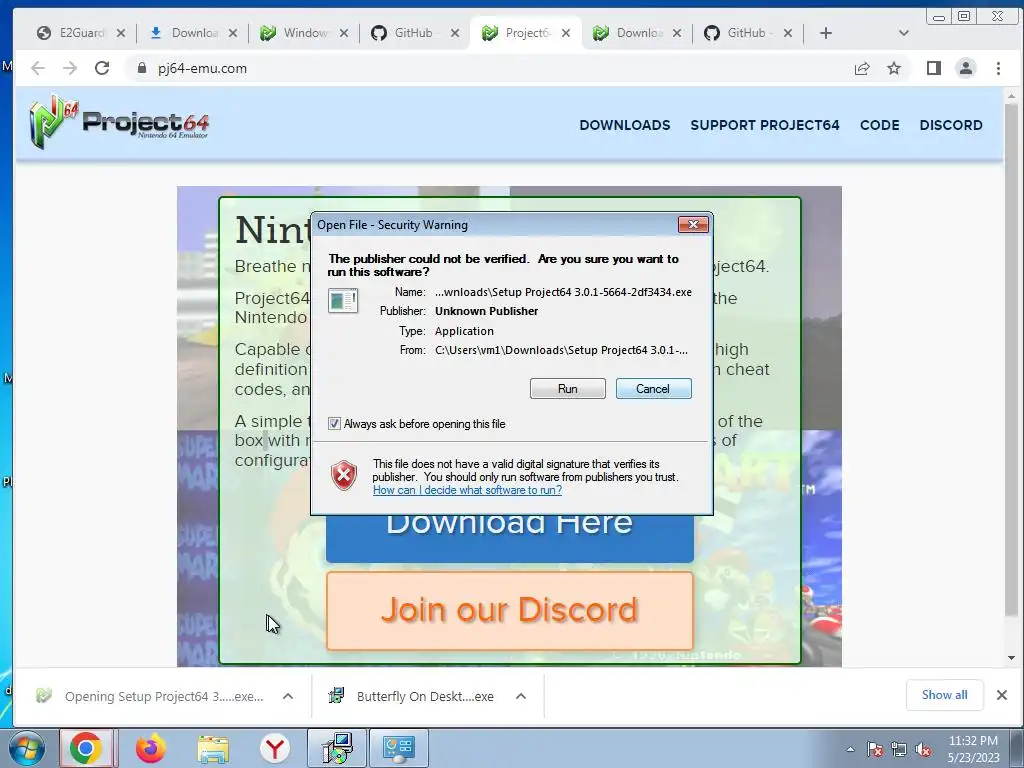Open the CODE nav item
The width and height of the screenshot is (1024, 768).
880,125
